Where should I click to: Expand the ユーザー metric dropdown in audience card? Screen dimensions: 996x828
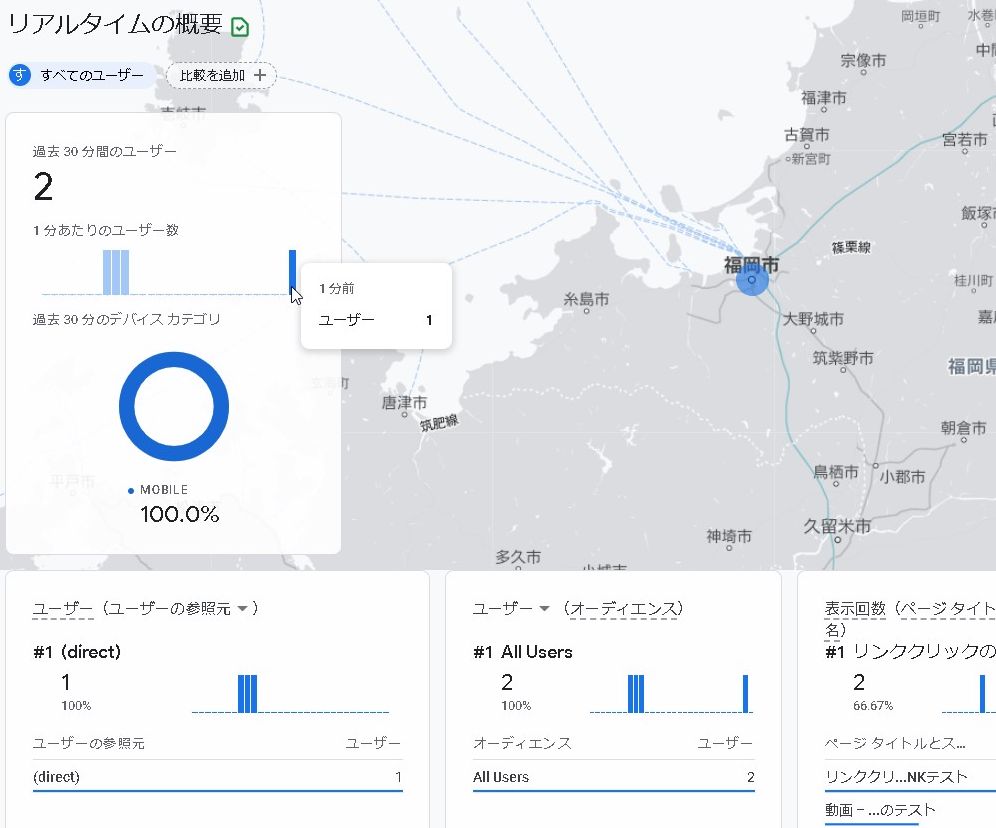[x=545, y=608]
